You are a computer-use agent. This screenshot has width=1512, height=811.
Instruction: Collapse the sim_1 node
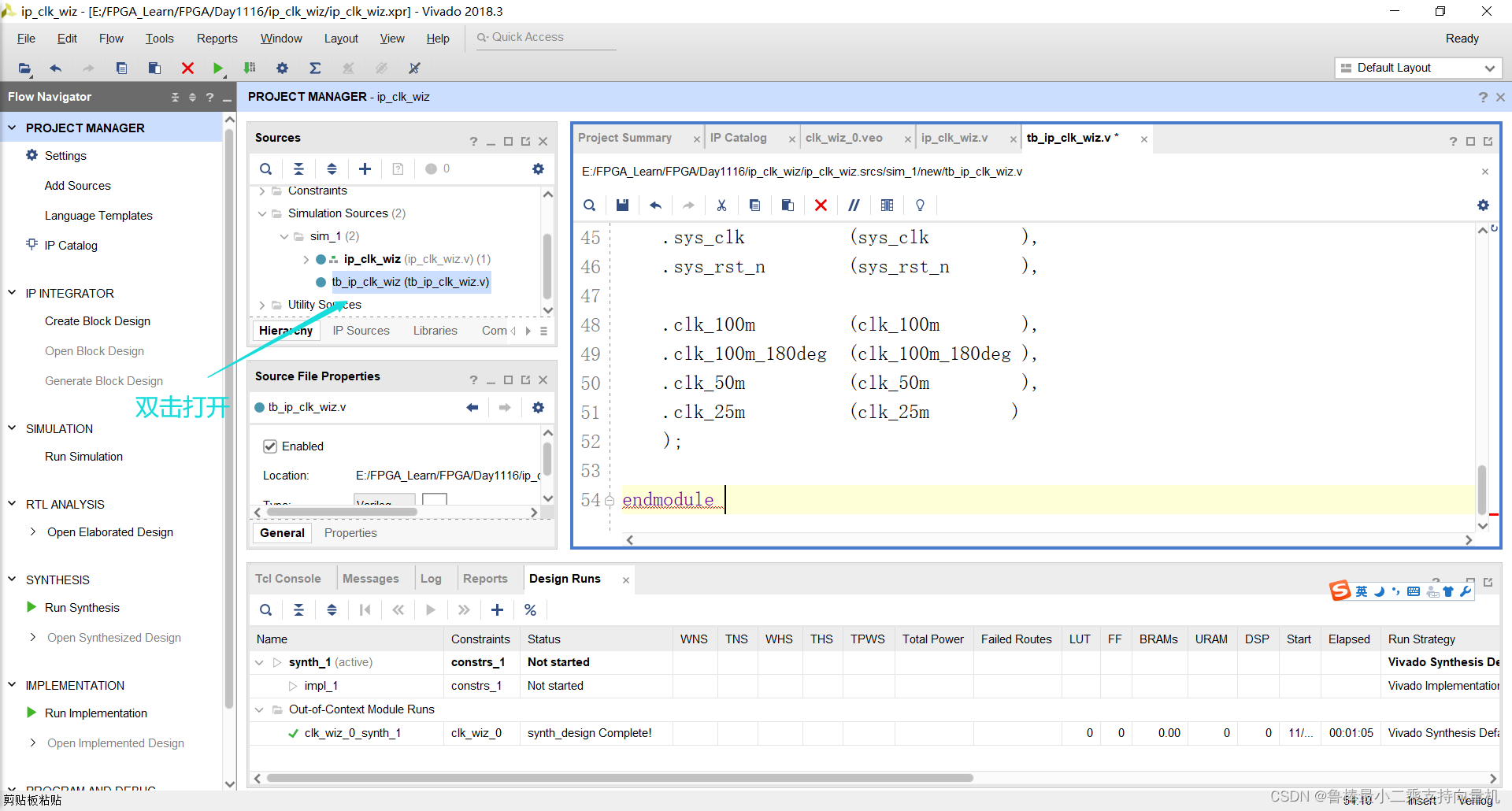coord(284,236)
